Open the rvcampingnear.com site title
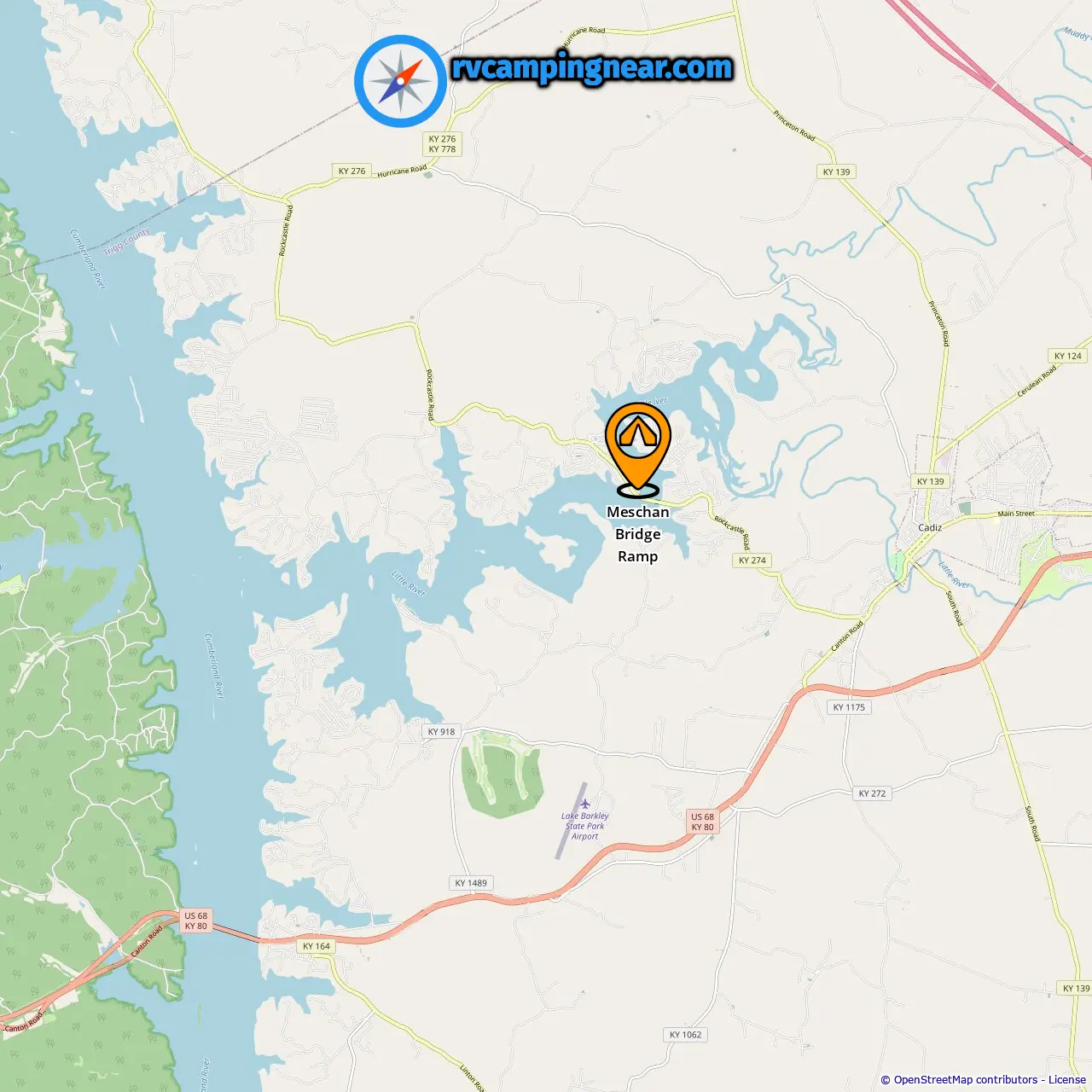 tap(592, 67)
